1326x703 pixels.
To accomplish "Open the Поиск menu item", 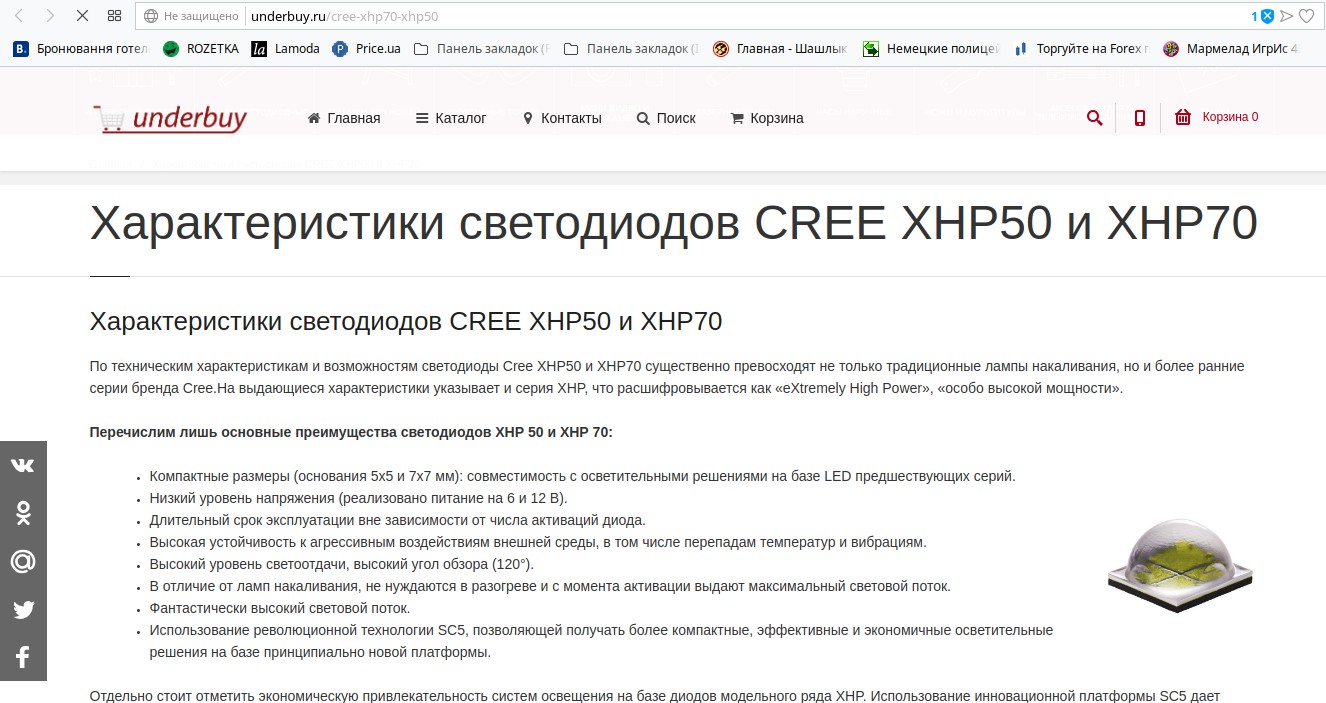I will [666, 118].
